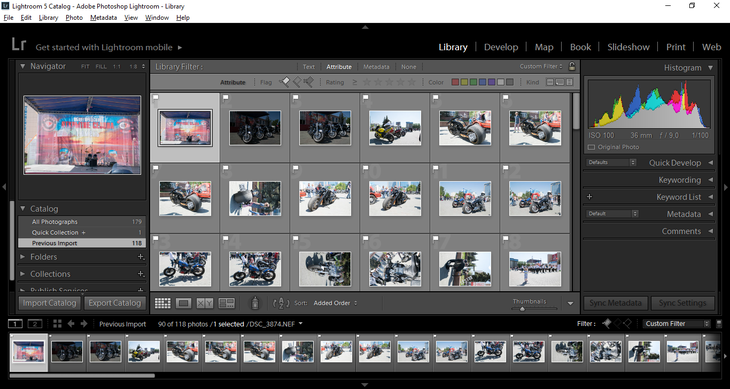The image size is (730, 389).
Task: Open the Sort Added Order dropdown
Action: point(335,303)
